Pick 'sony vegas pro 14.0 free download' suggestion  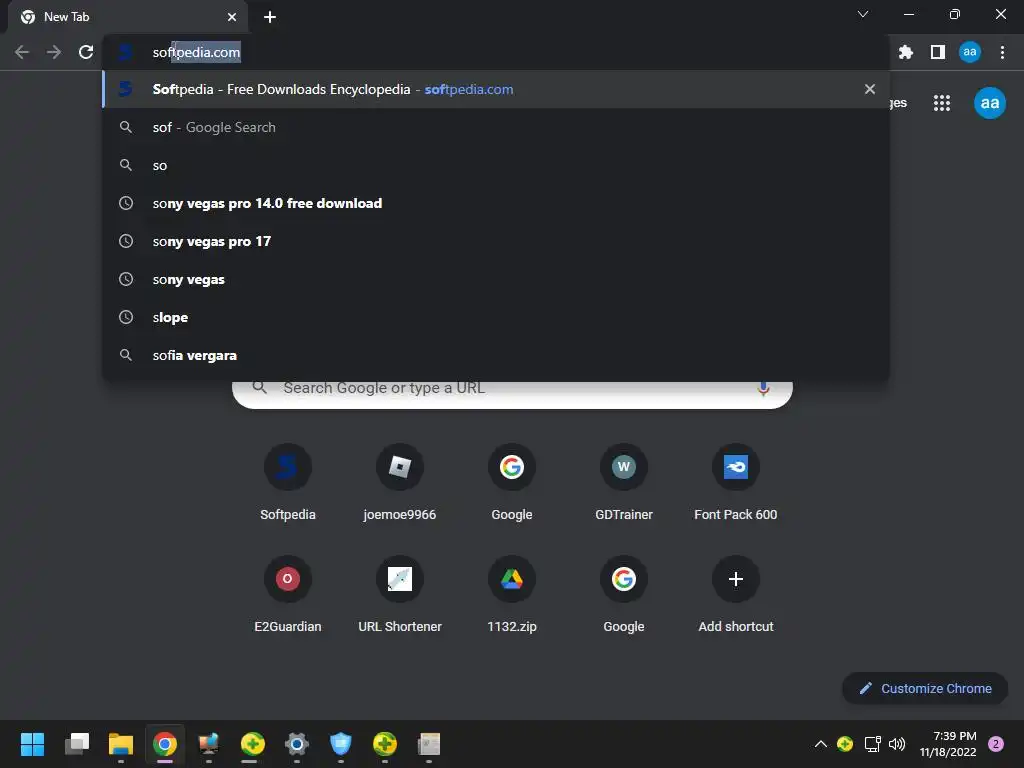pos(496,203)
